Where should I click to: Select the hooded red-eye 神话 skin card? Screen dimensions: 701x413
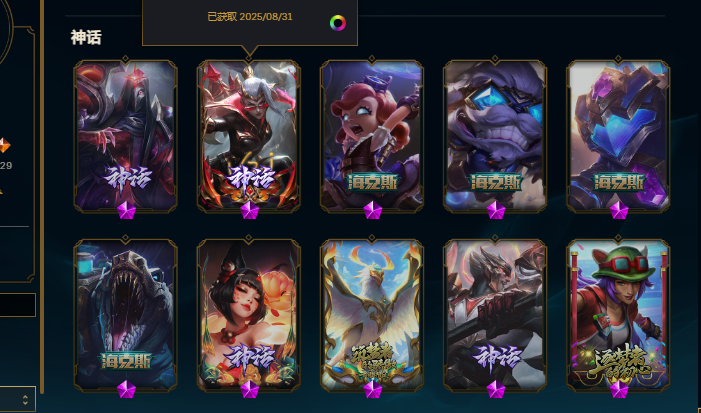click(126, 135)
